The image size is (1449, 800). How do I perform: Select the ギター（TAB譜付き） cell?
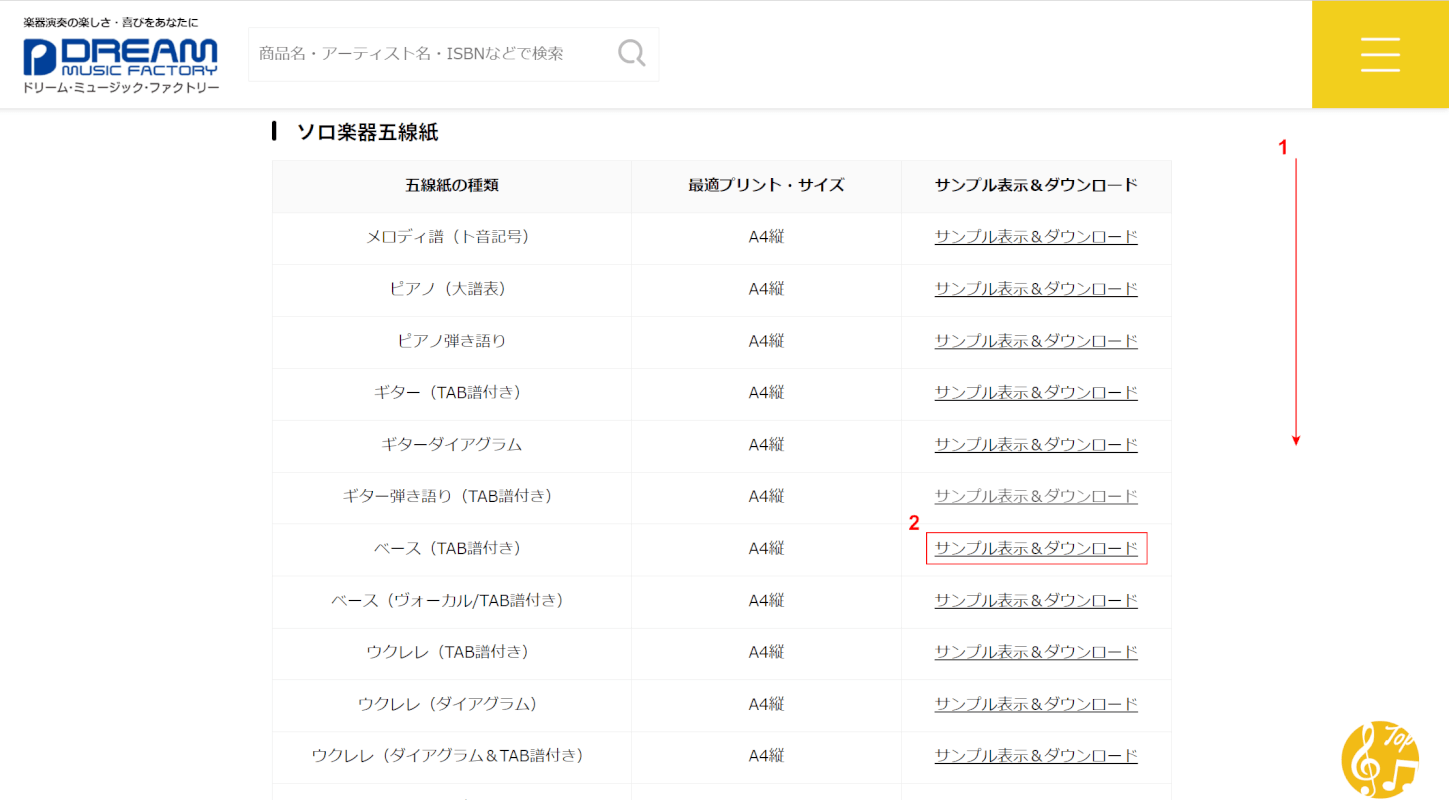pyautogui.click(x=452, y=394)
